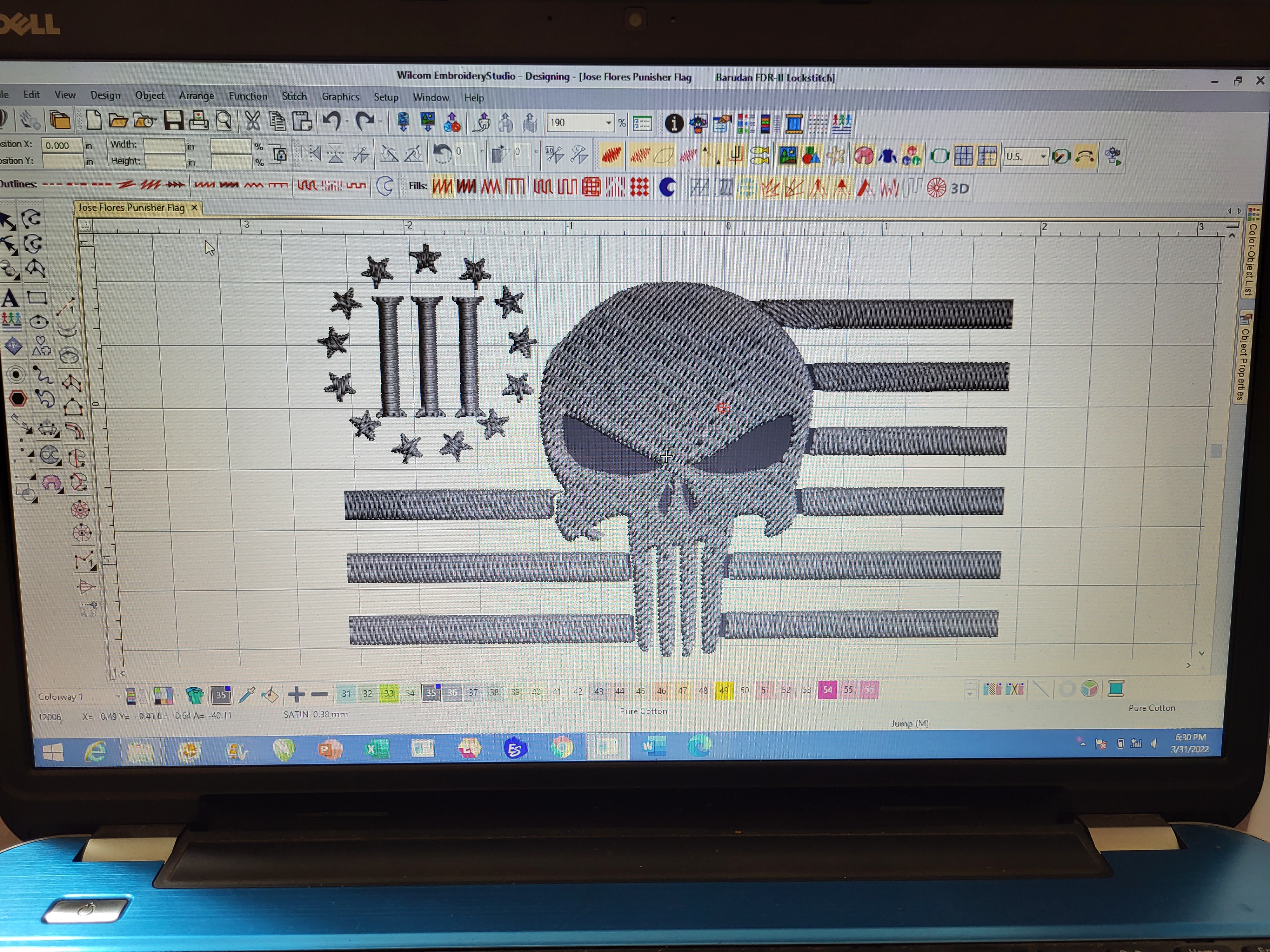1270x952 pixels.
Task: Toggle TrueView stitch display icon
Action: tap(612, 155)
